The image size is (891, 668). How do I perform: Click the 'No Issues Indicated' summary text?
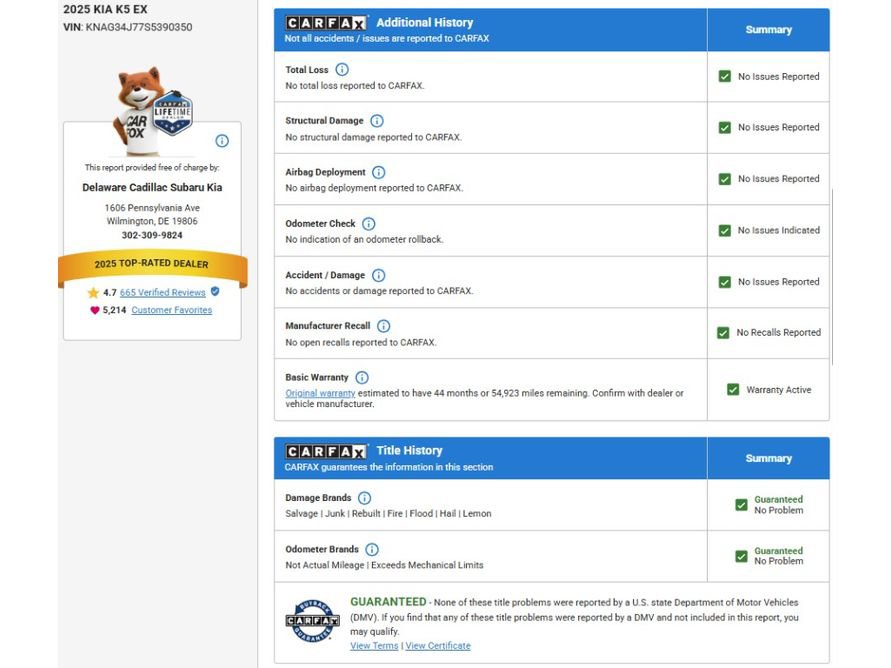pyautogui.click(x=778, y=230)
